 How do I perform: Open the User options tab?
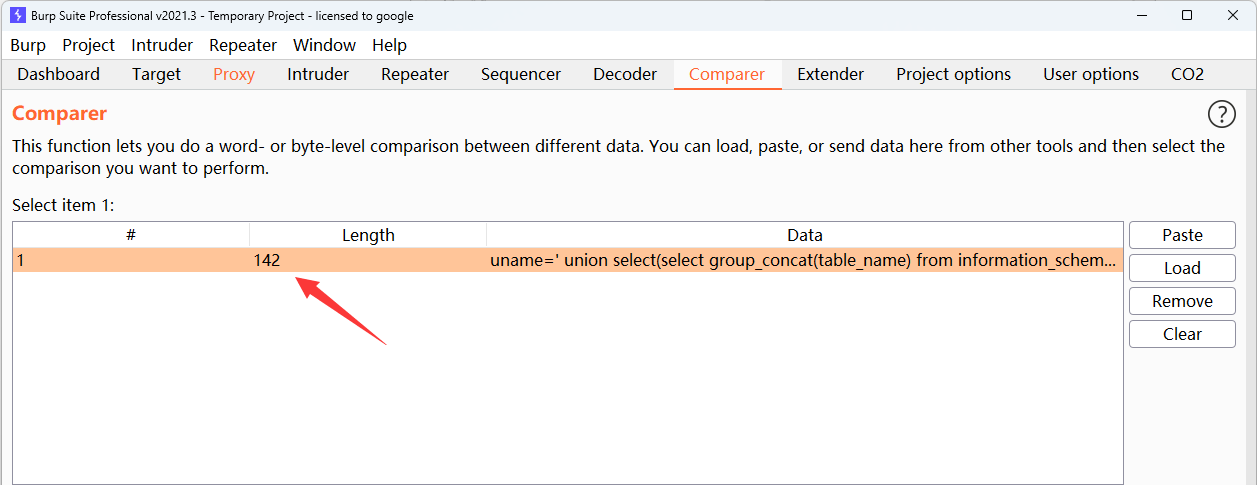1091,74
